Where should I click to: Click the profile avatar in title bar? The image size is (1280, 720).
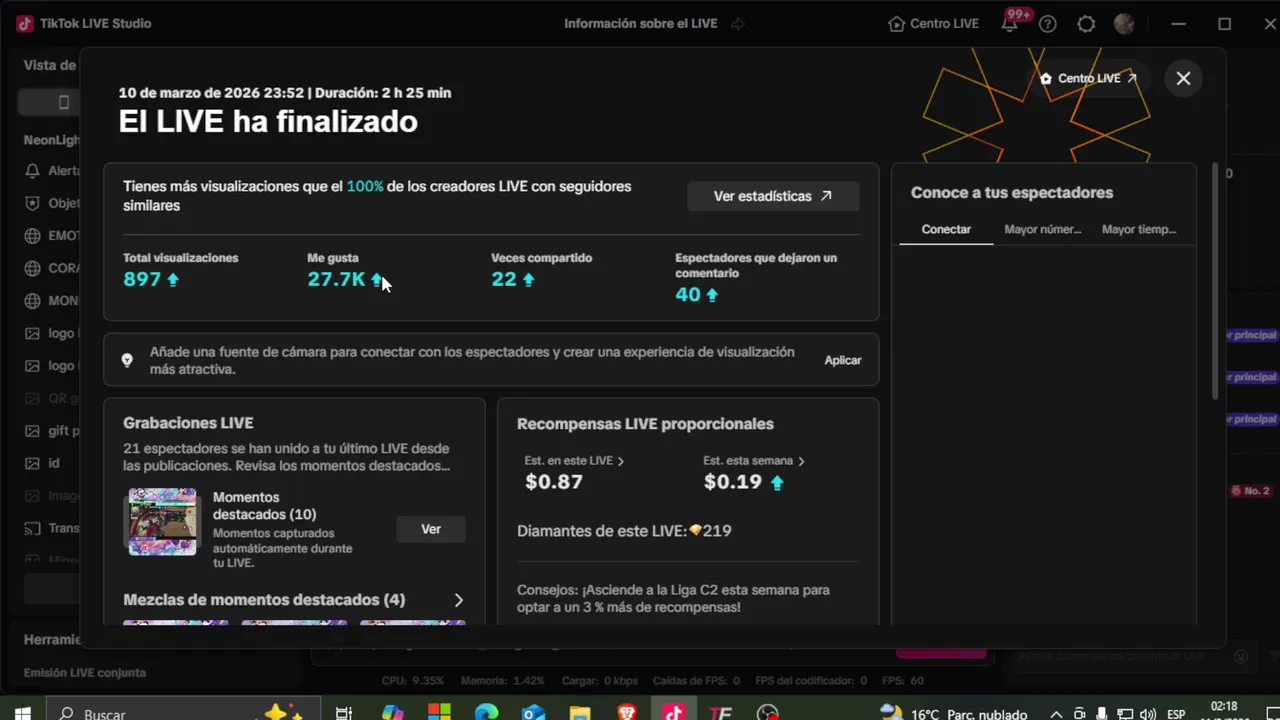(x=1124, y=24)
